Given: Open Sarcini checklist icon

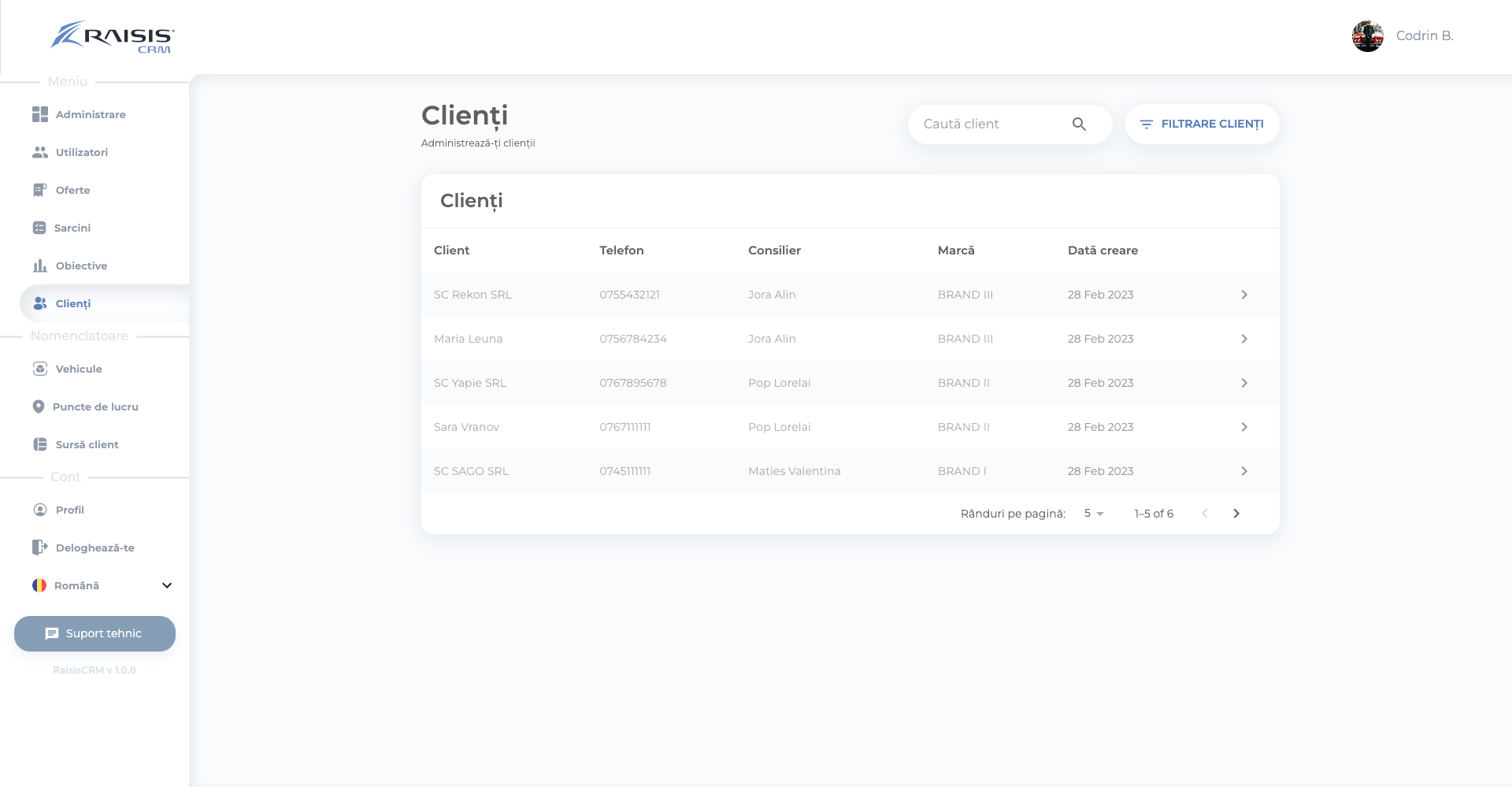Looking at the screenshot, I should [39, 228].
